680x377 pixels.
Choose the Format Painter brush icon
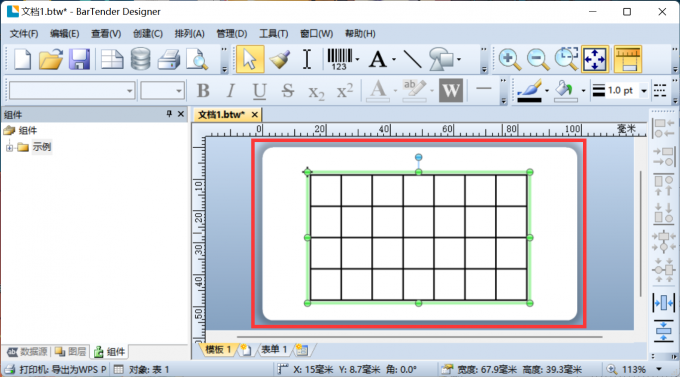[x=280, y=59]
